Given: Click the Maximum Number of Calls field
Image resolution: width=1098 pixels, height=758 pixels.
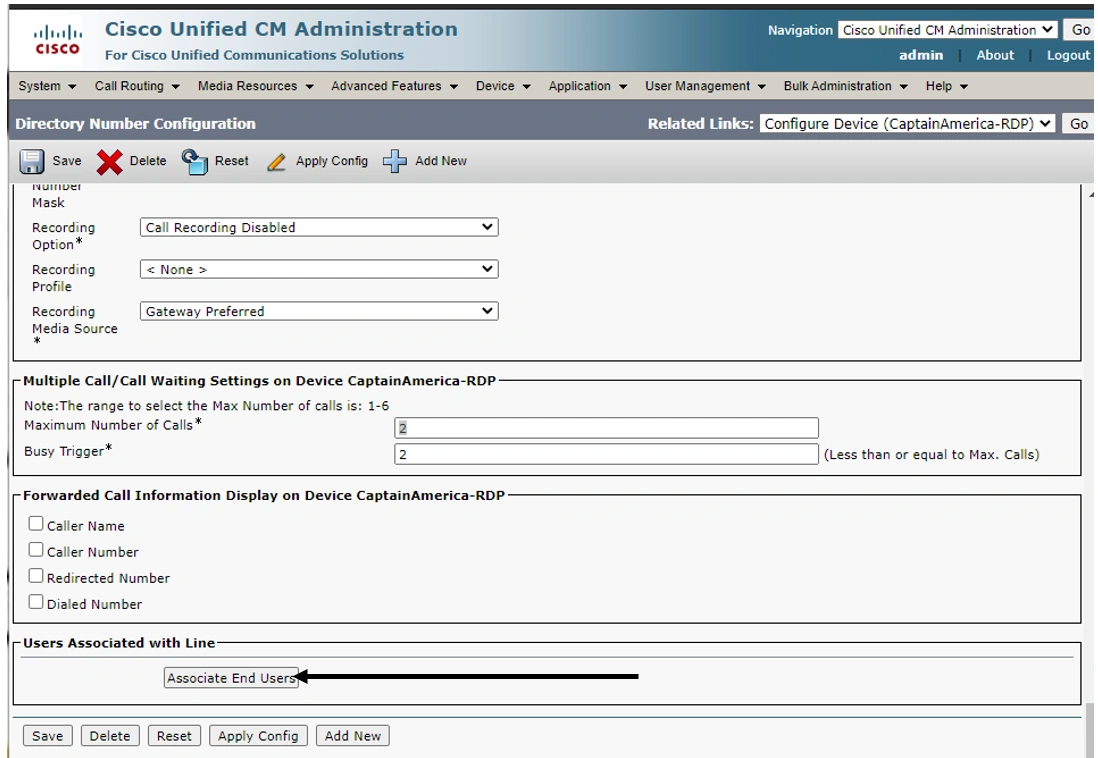Looking at the screenshot, I should coord(606,427).
